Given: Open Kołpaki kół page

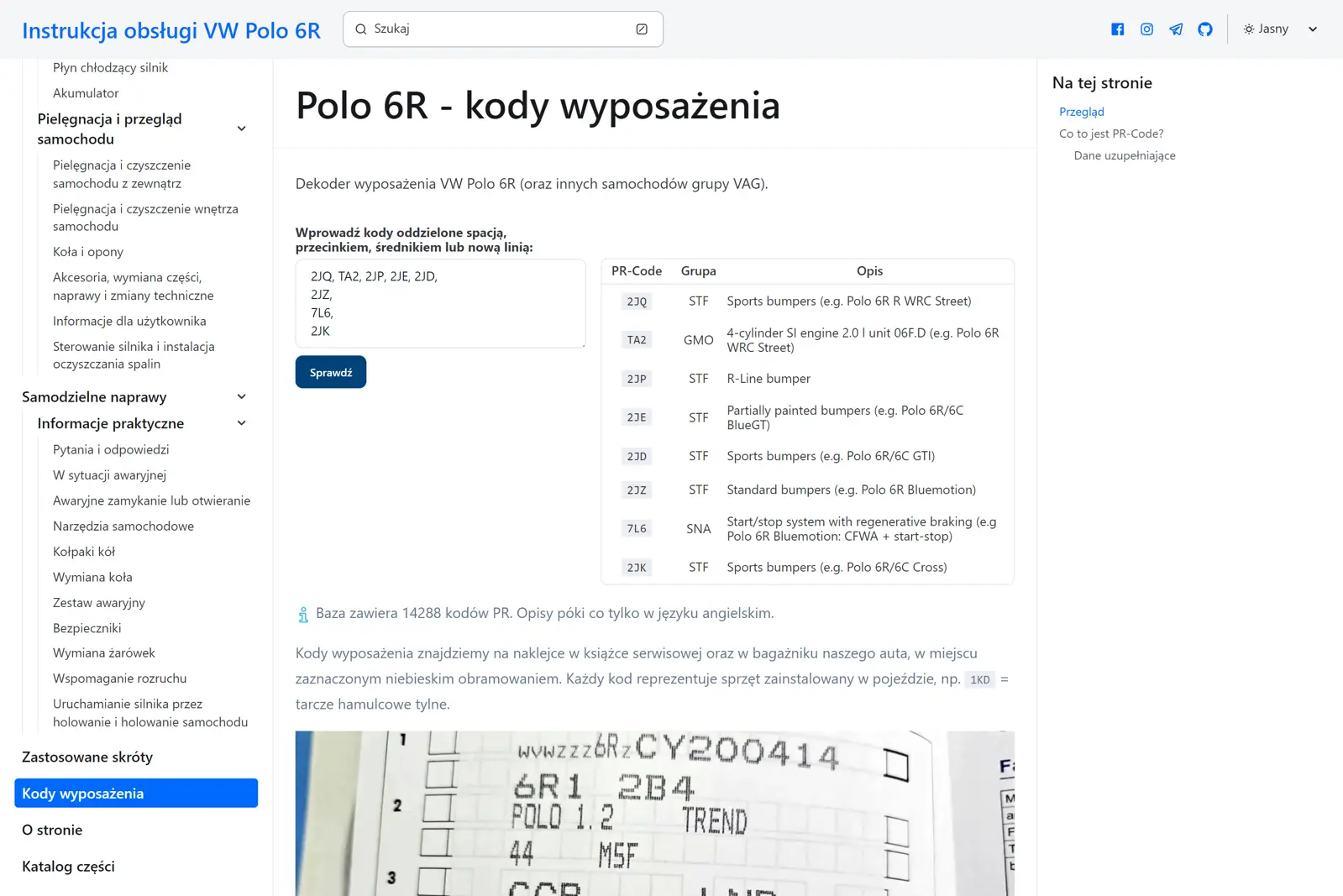Looking at the screenshot, I should tap(84, 552).
